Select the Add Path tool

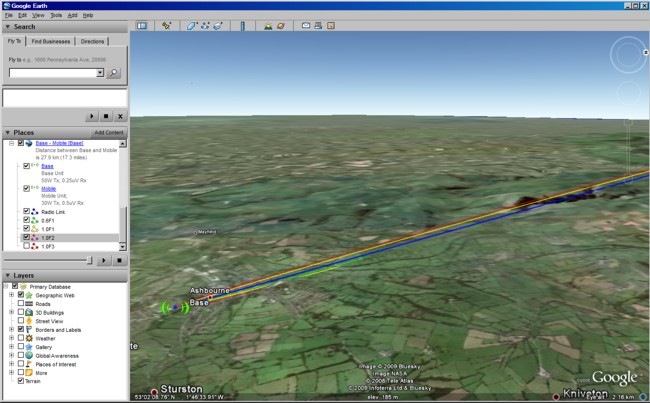coord(205,26)
